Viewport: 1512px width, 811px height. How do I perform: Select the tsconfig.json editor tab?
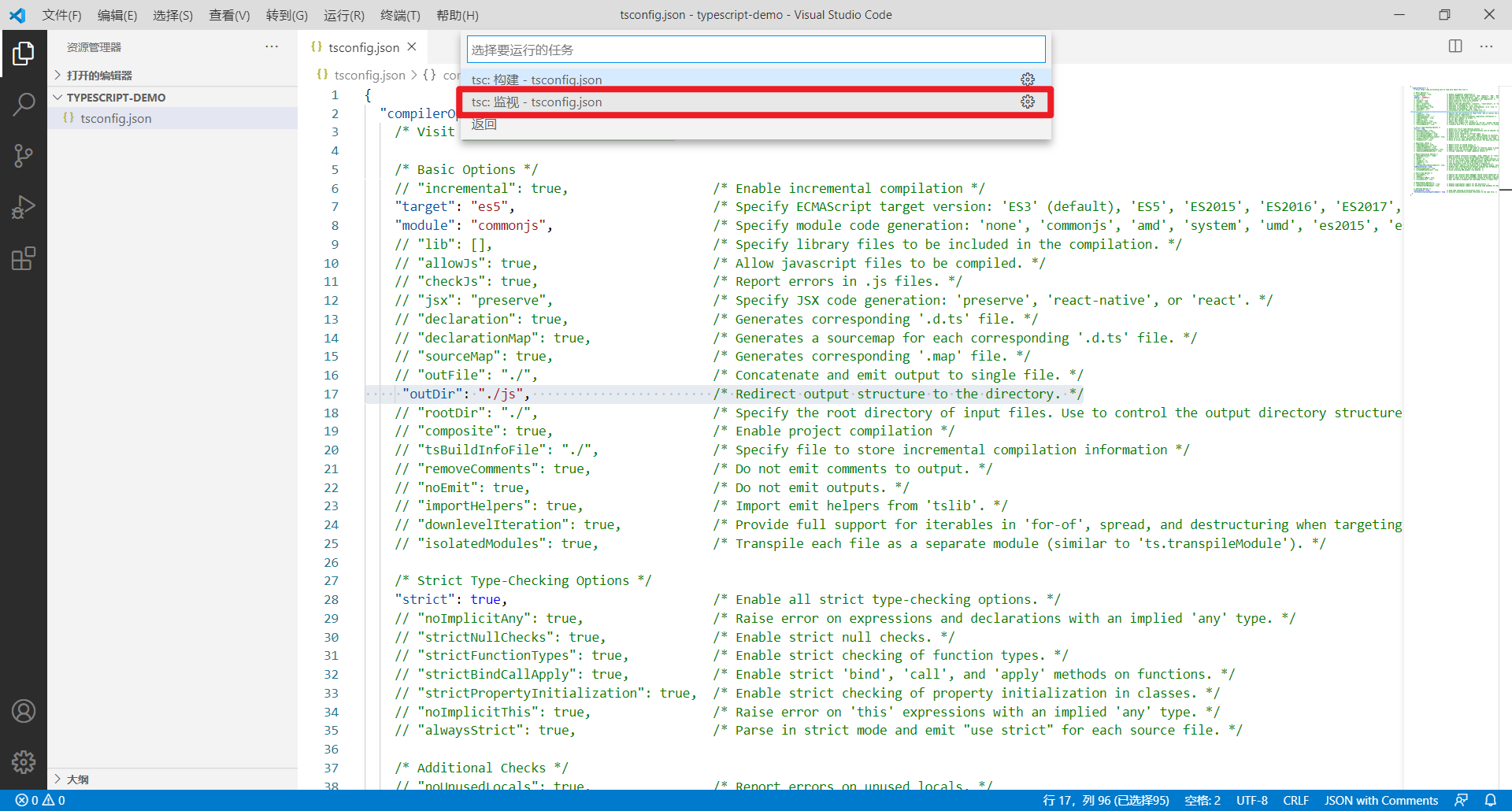coord(363,47)
